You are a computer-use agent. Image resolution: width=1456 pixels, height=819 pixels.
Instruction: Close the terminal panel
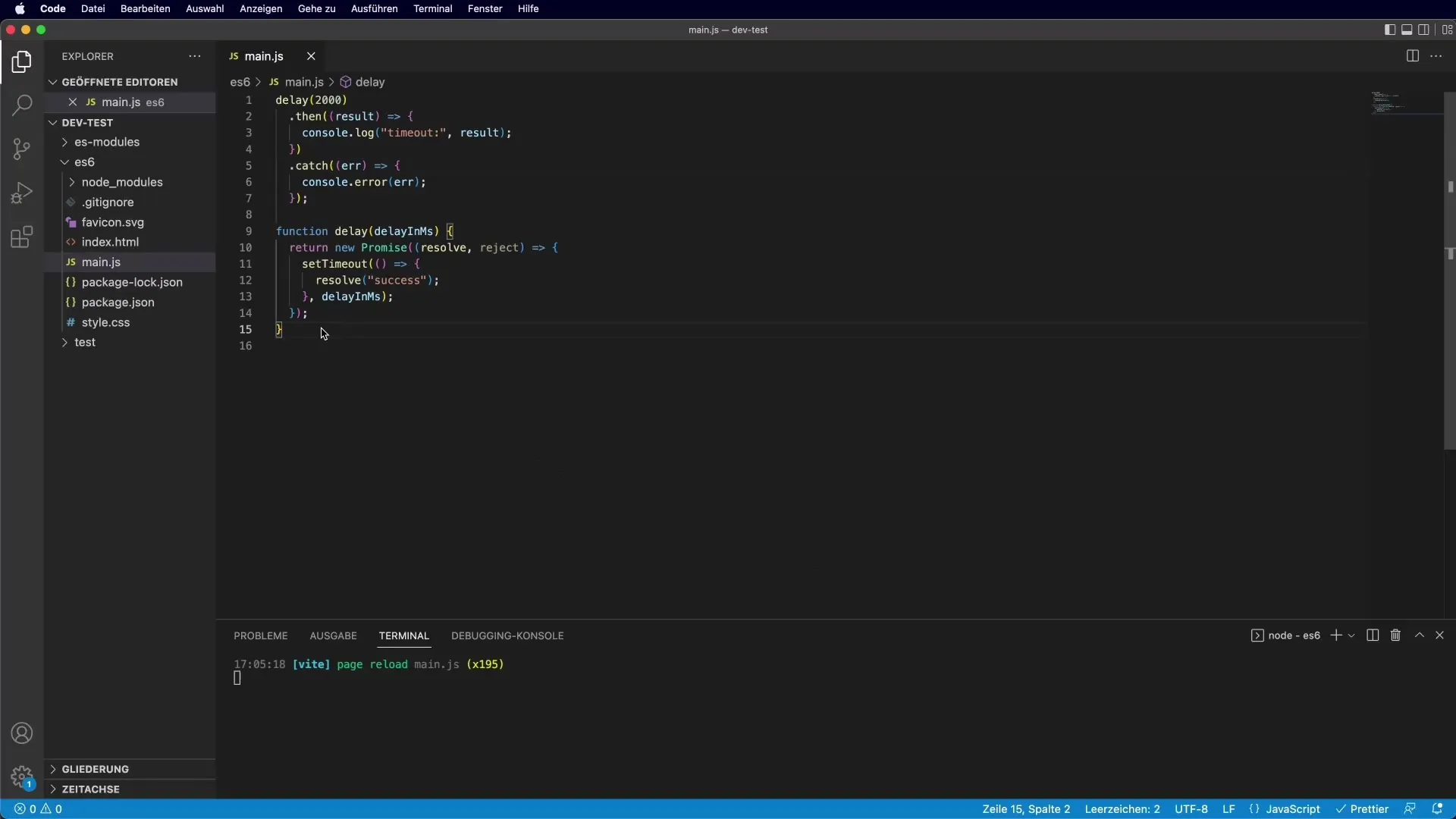[x=1439, y=635]
